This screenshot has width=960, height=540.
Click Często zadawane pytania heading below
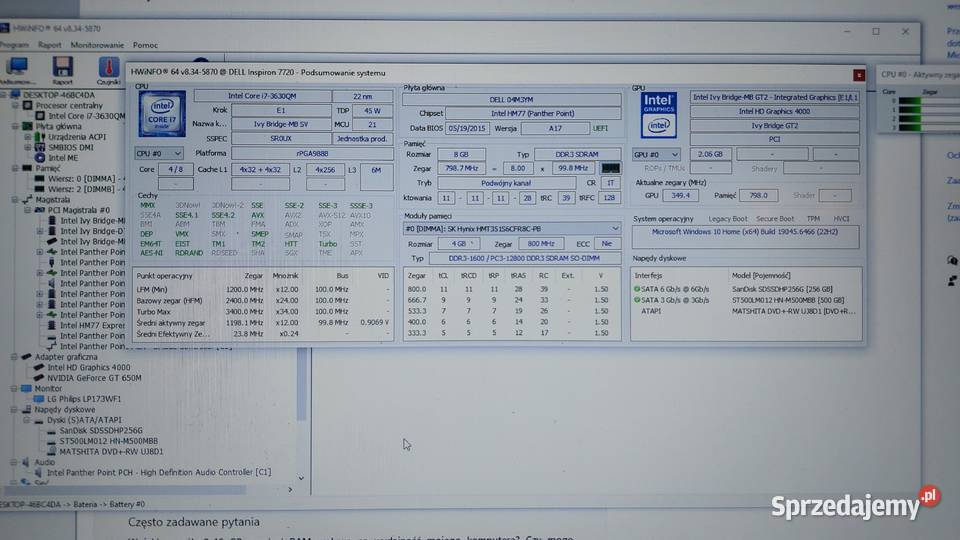pyautogui.click(x=193, y=522)
